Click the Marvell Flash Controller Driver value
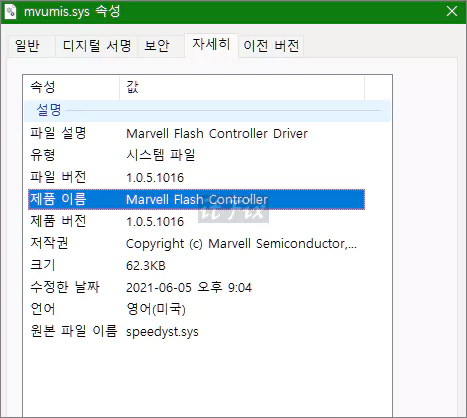 point(217,134)
